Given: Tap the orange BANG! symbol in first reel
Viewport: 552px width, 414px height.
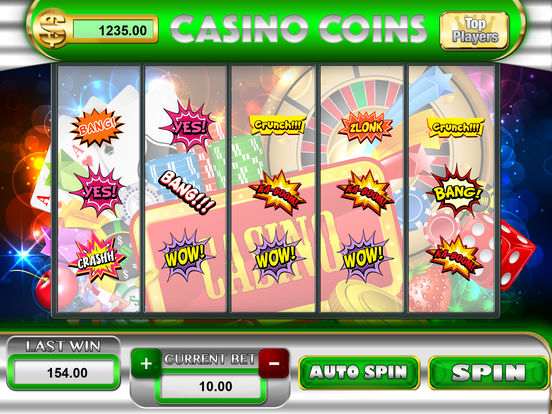Looking at the screenshot, I should point(97,128).
